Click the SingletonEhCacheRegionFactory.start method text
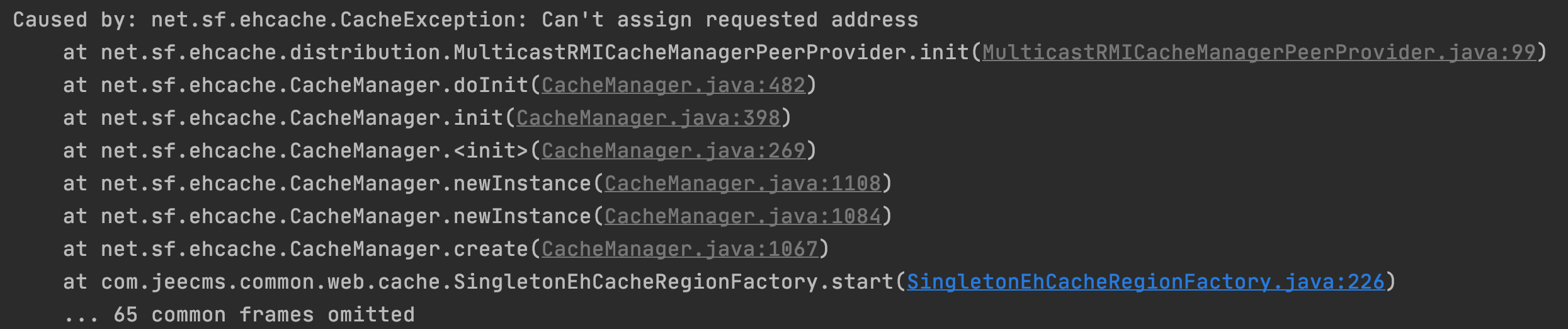 674,282
